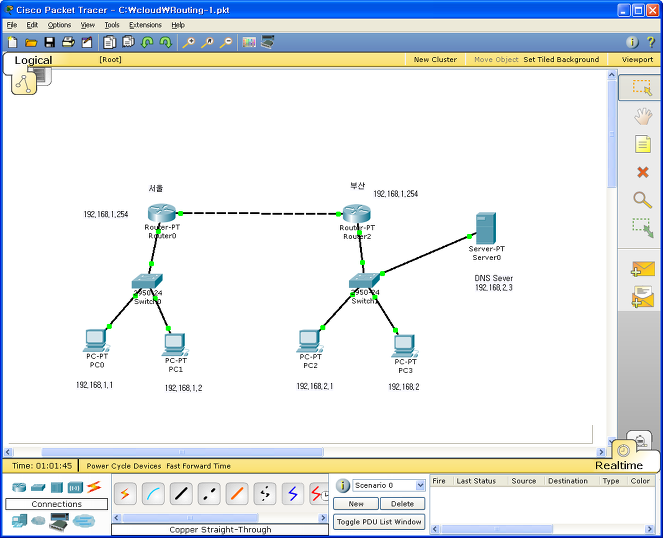
Task: Pick the Copper Straight-Through cable
Action: (181, 494)
